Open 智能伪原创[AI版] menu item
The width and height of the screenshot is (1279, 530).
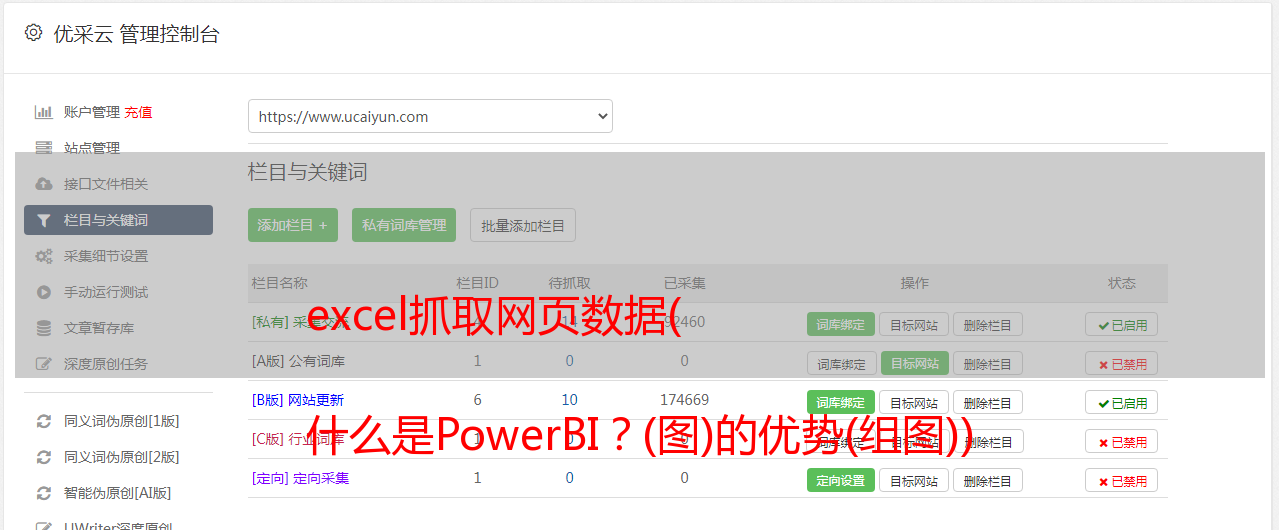(118, 493)
